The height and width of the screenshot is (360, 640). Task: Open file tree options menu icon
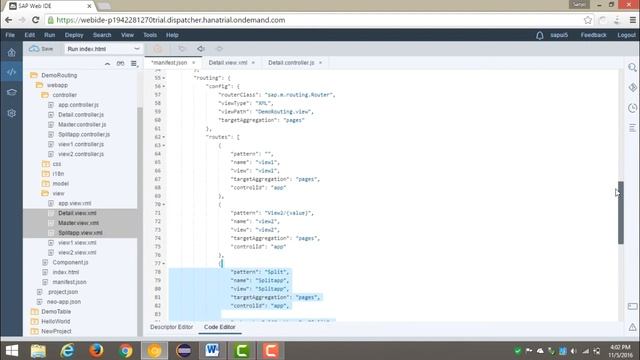click(x=134, y=64)
